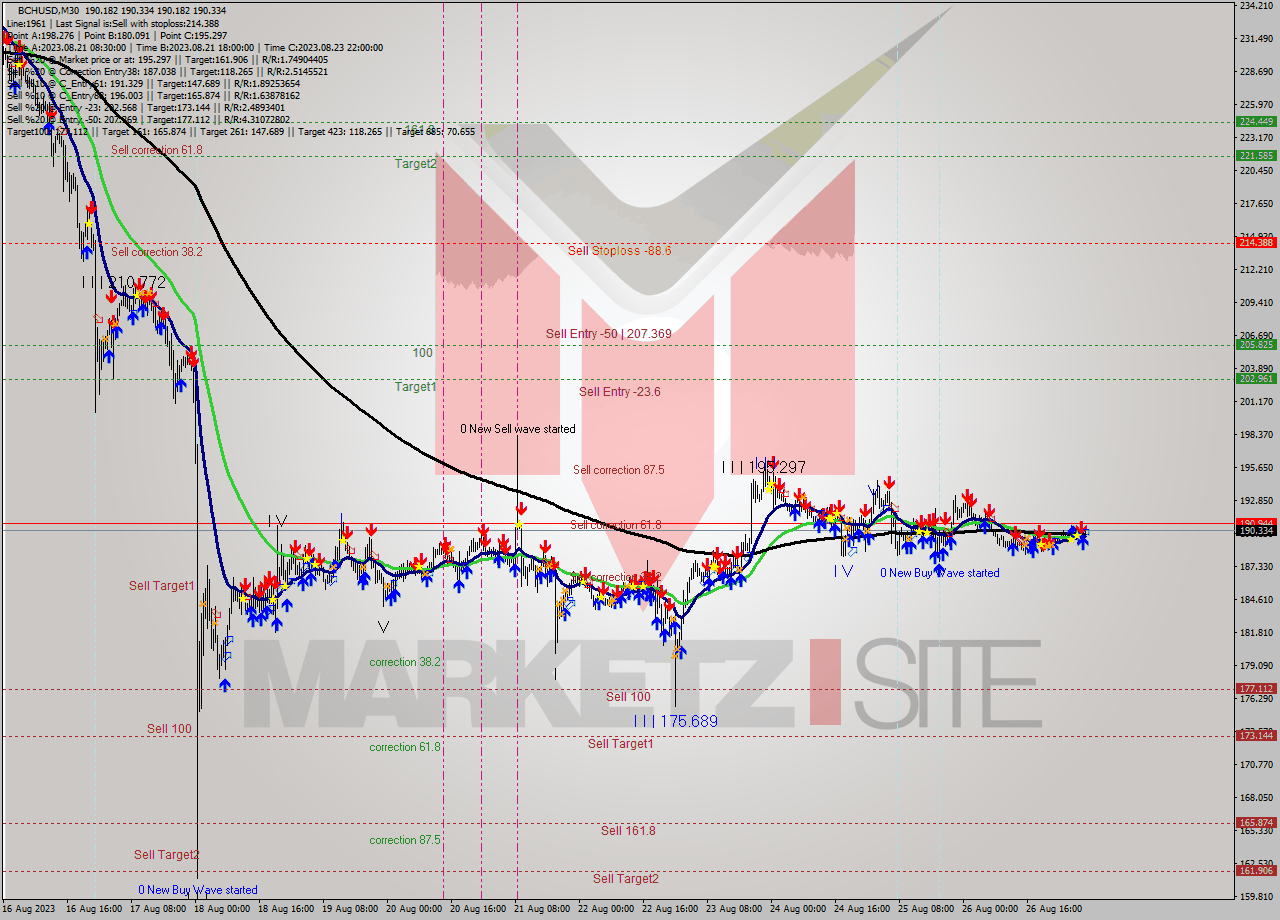Select the 'Sell correction 87.5' label

(x=618, y=470)
